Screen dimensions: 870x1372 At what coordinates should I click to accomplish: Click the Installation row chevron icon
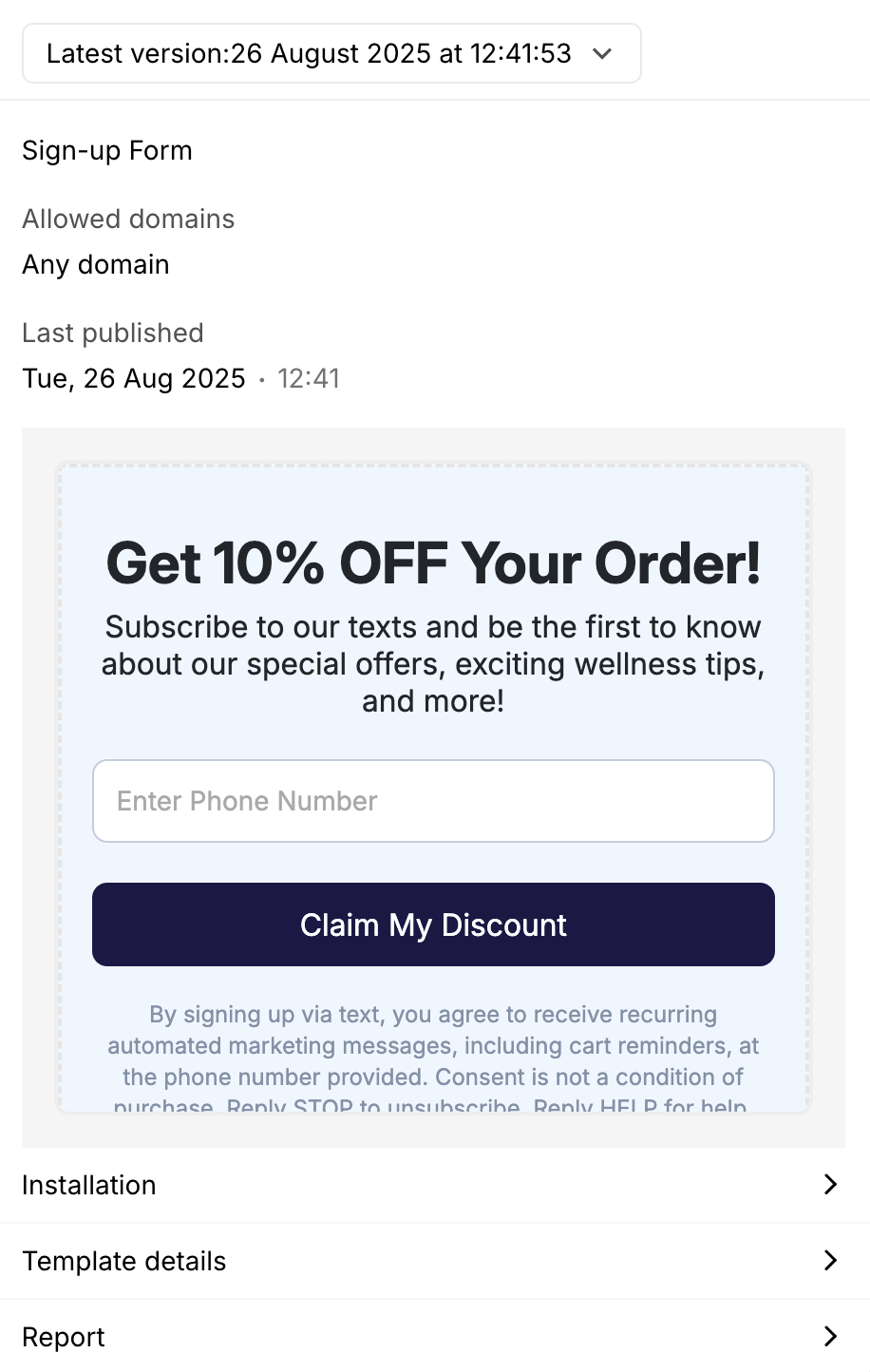pos(830,1184)
